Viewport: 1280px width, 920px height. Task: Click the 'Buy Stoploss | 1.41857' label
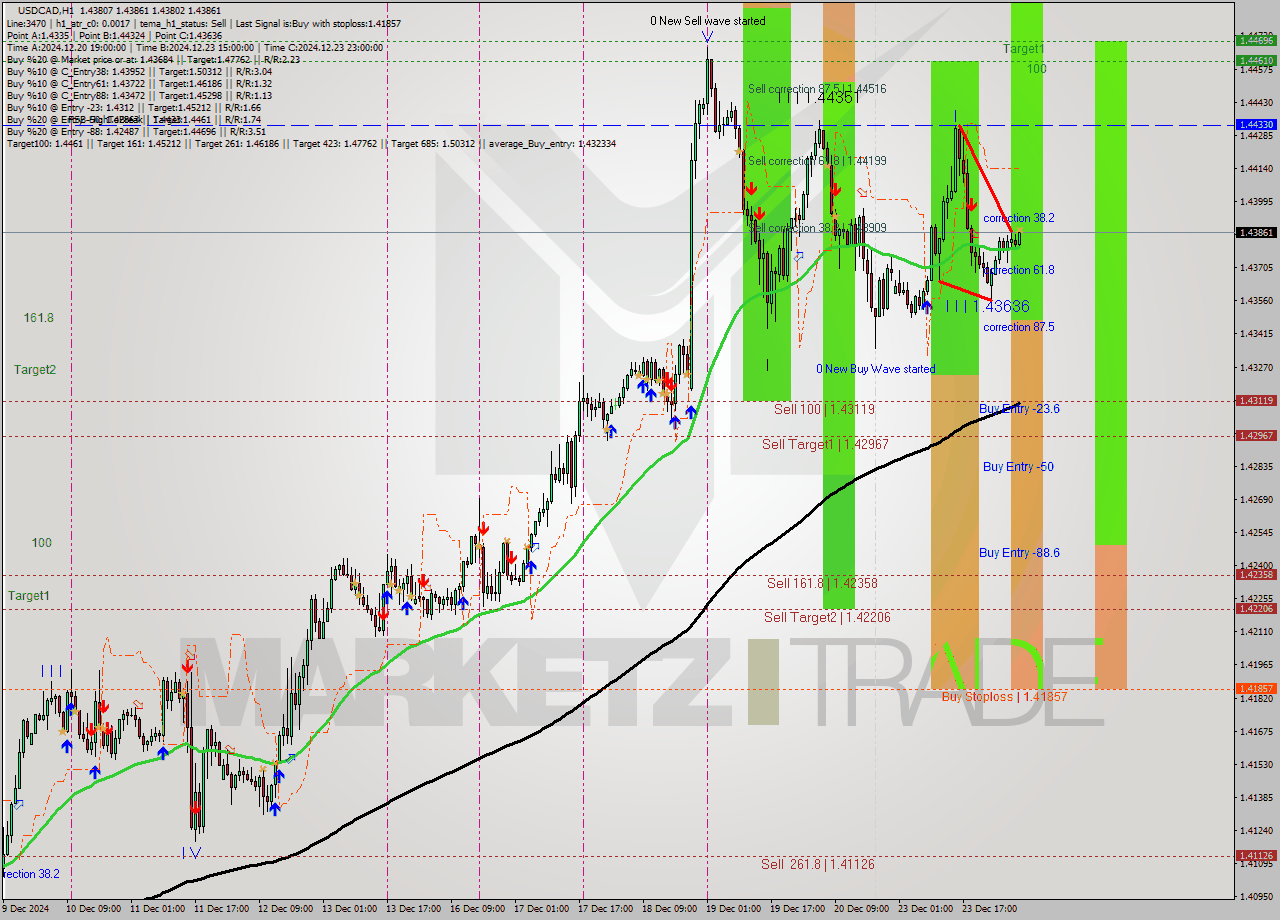tap(1004, 696)
